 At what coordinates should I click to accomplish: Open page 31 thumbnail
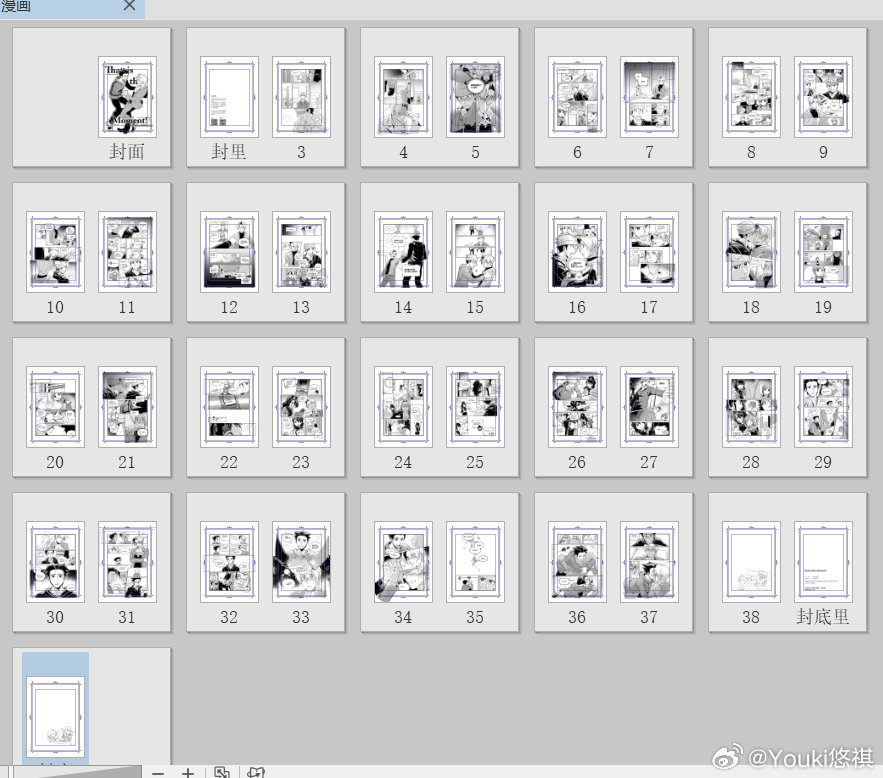point(127,562)
